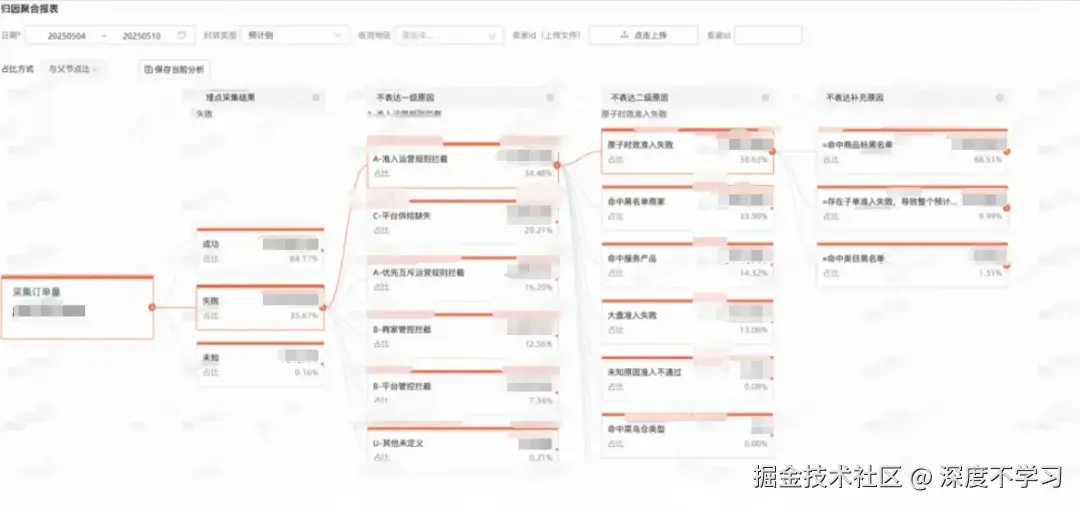Open the 收货地区 select dropdown
Image resolution: width=1080 pixels, height=507 pixels.
click(448, 35)
